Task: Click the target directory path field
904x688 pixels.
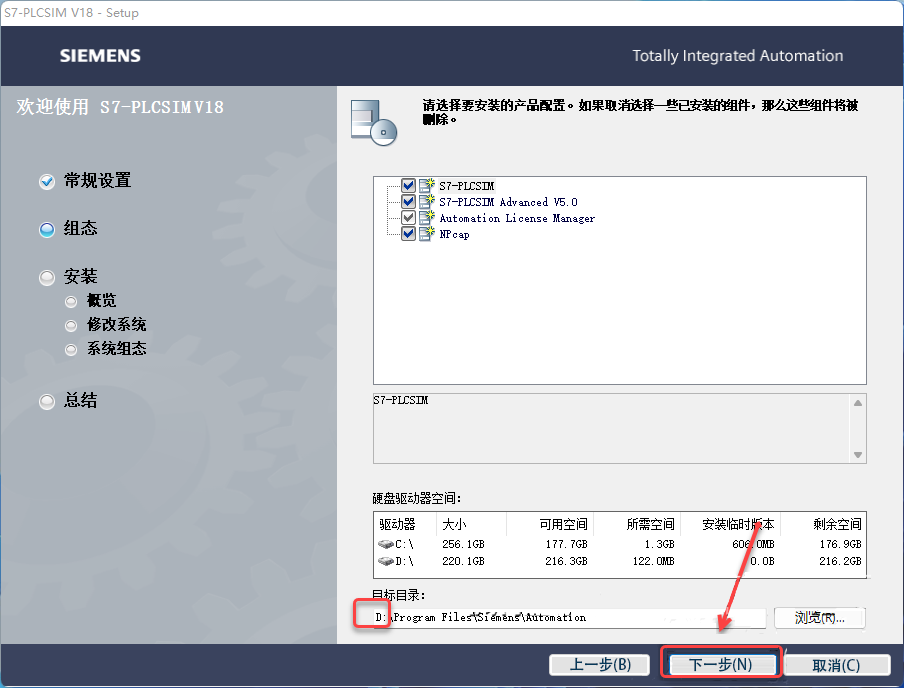Action: click(560, 617)
